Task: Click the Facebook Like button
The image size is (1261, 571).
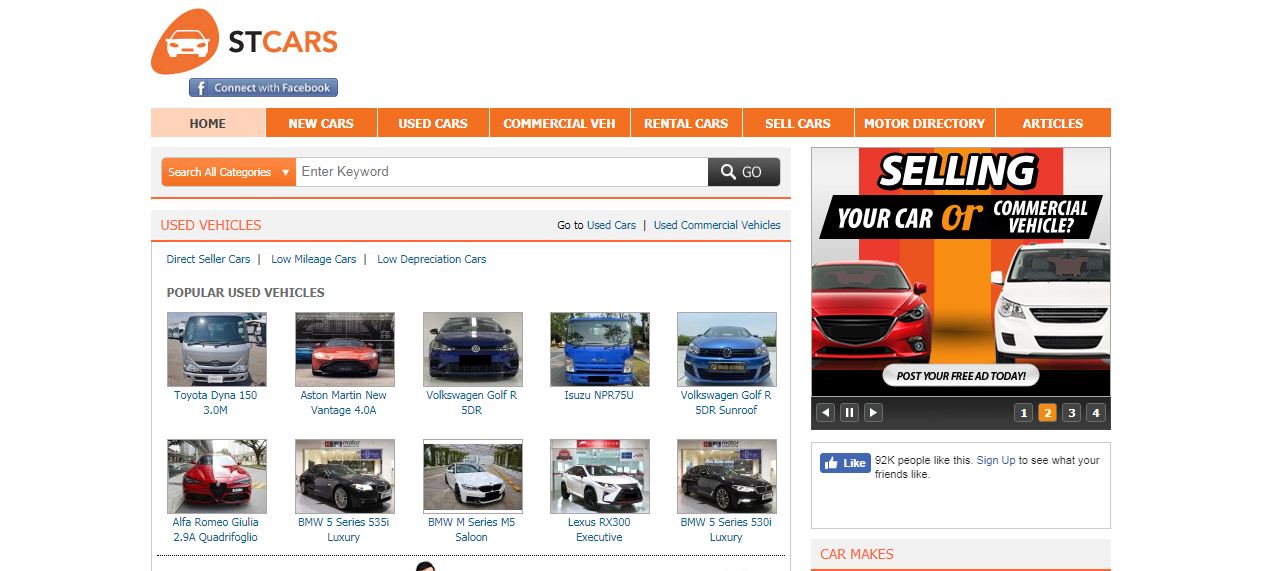Action: pos(845,463)
